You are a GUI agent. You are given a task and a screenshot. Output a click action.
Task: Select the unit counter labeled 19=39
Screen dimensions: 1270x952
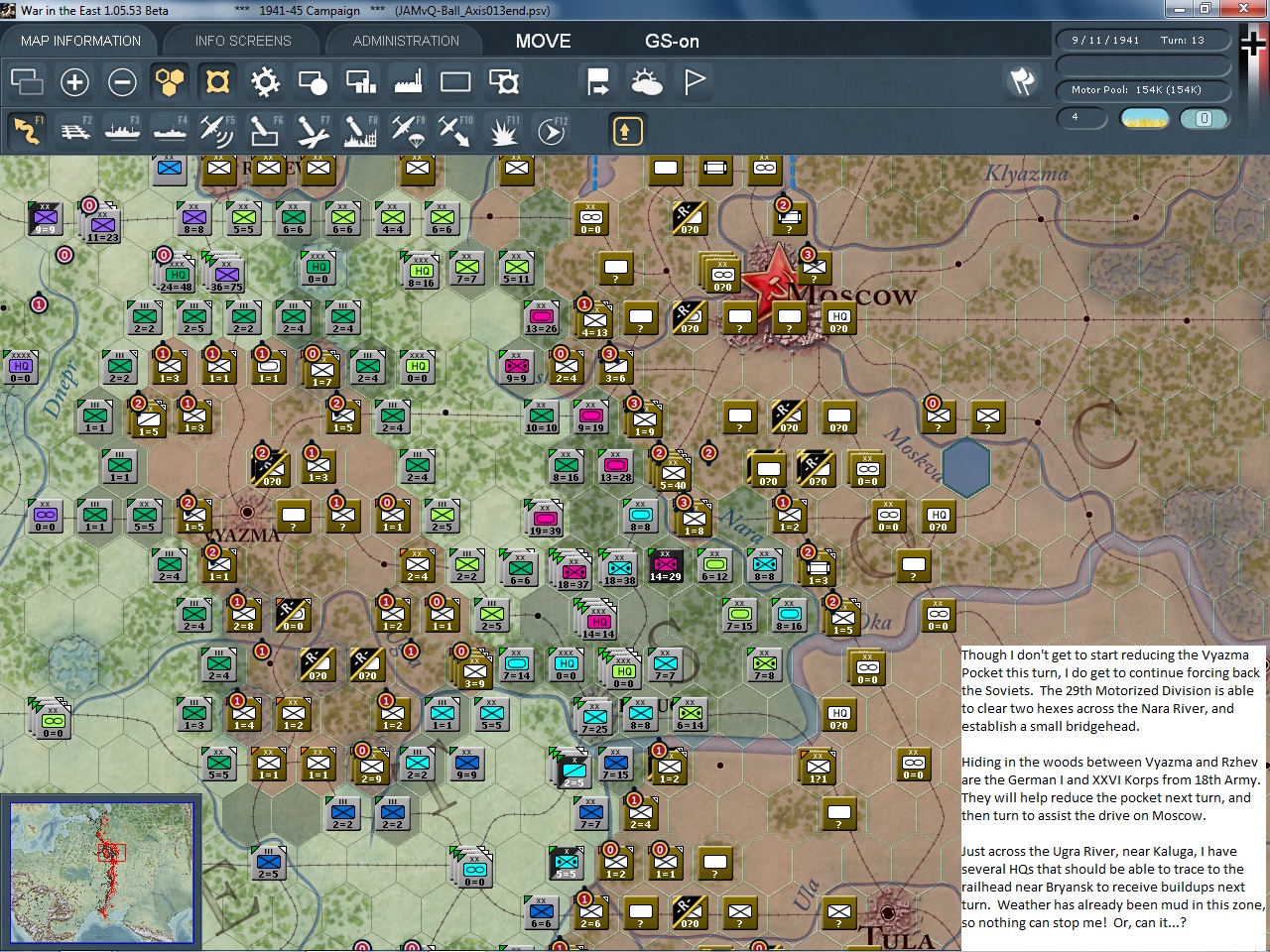[545, 518]
